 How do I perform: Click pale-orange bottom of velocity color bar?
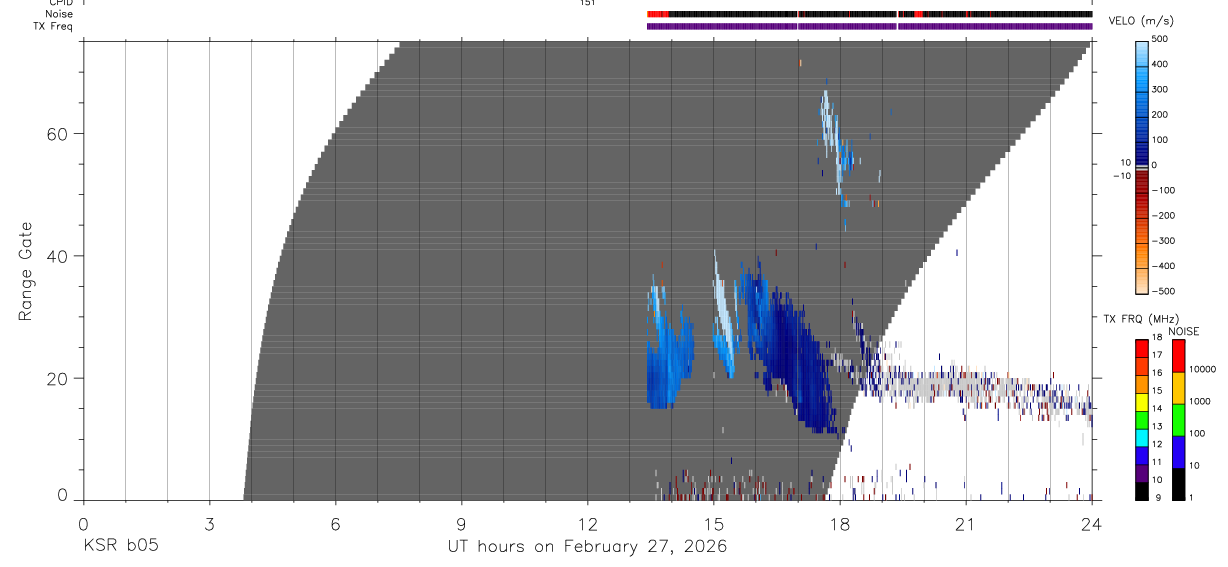coord(1143,283)
